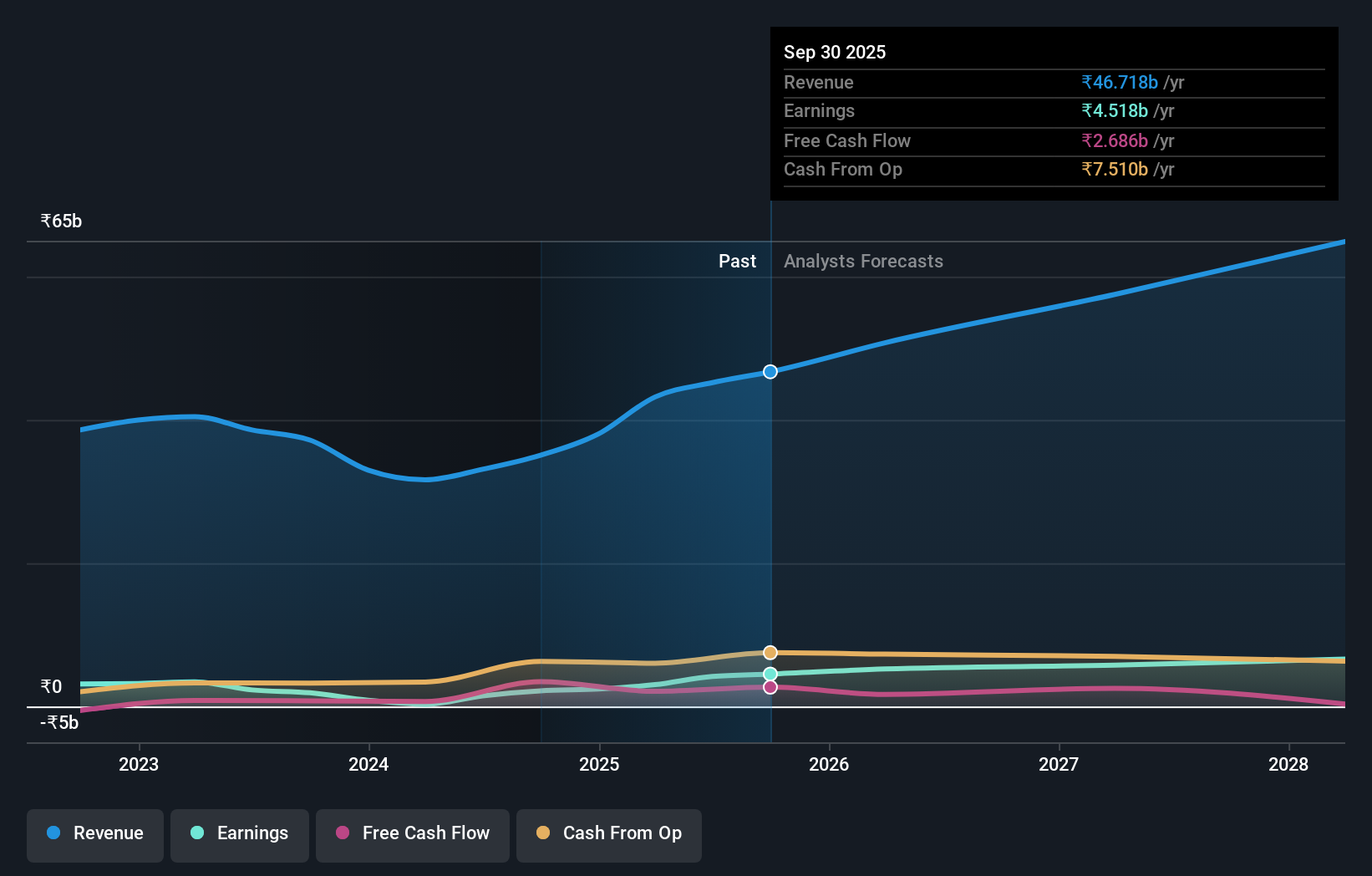Viewport: 1372px width, 876px height.
Task: Switch to the Analysts Forecasts section
Action: click(863, 261)
